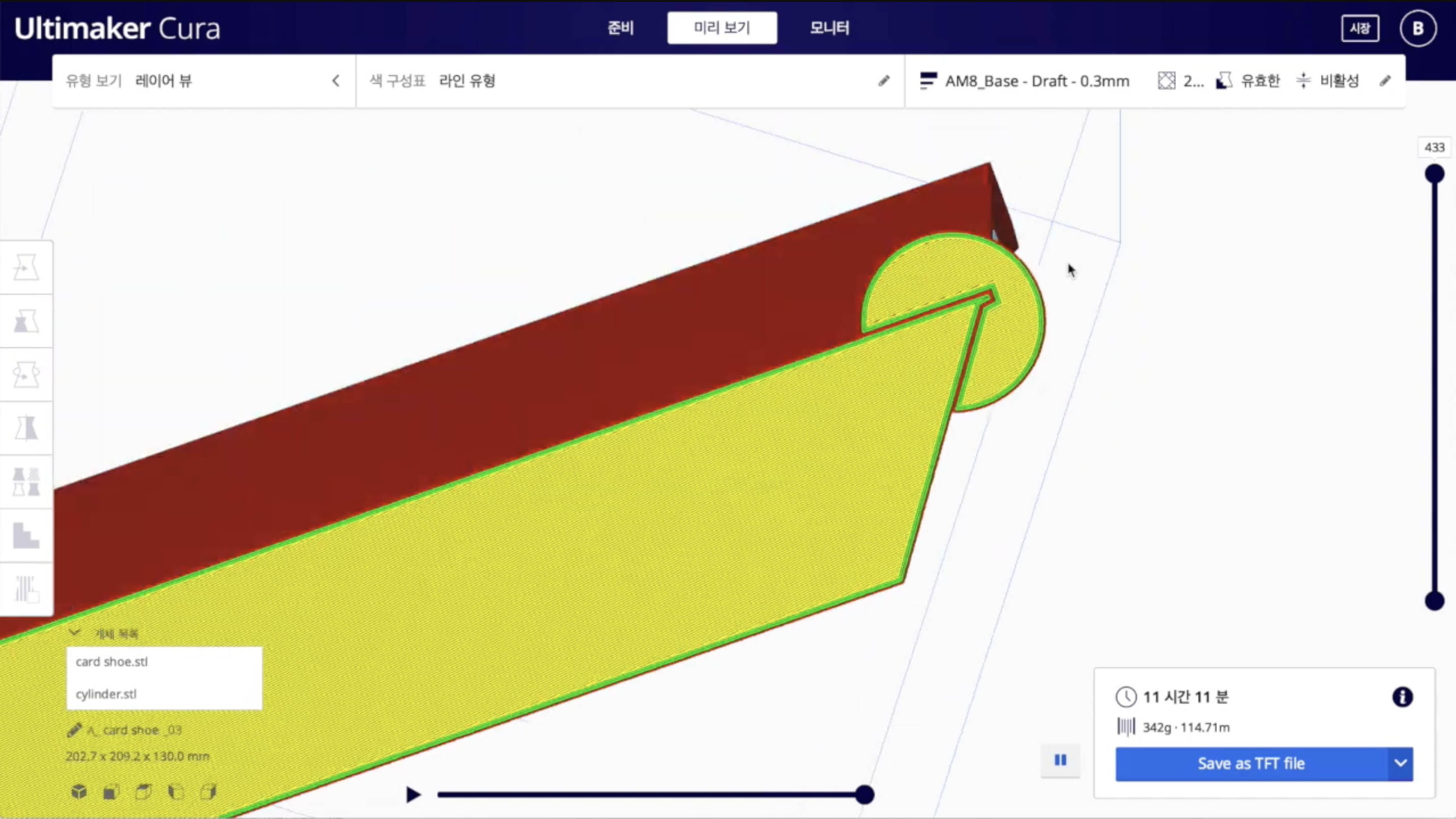1456x819 pixels.
Task: Open the 색 구성표 라인 유형 color scheme selector
Action: [x=630, y=81]
